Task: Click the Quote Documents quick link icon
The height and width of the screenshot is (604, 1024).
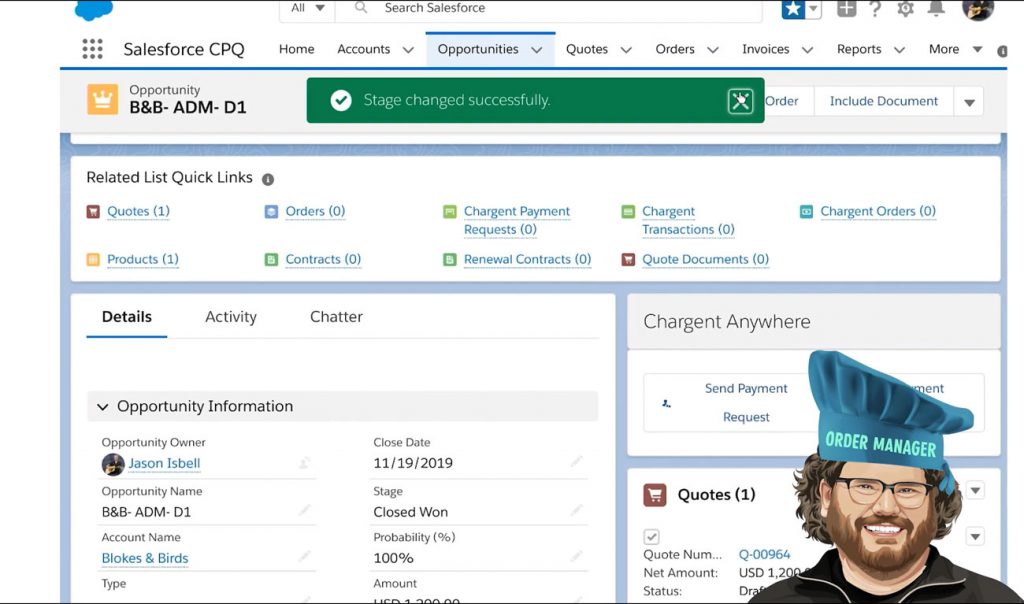Action: (x=628, y=259)
